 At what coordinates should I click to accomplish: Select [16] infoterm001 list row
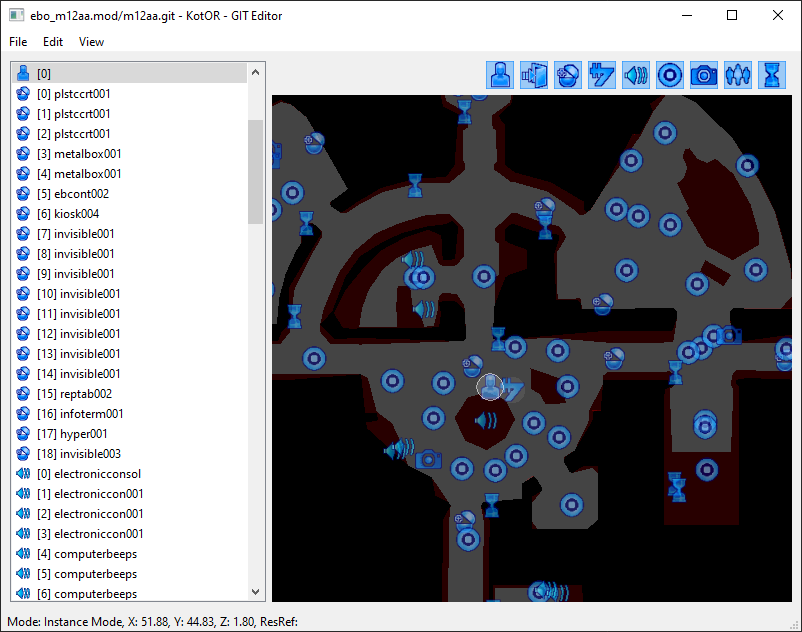click(129, 414)
